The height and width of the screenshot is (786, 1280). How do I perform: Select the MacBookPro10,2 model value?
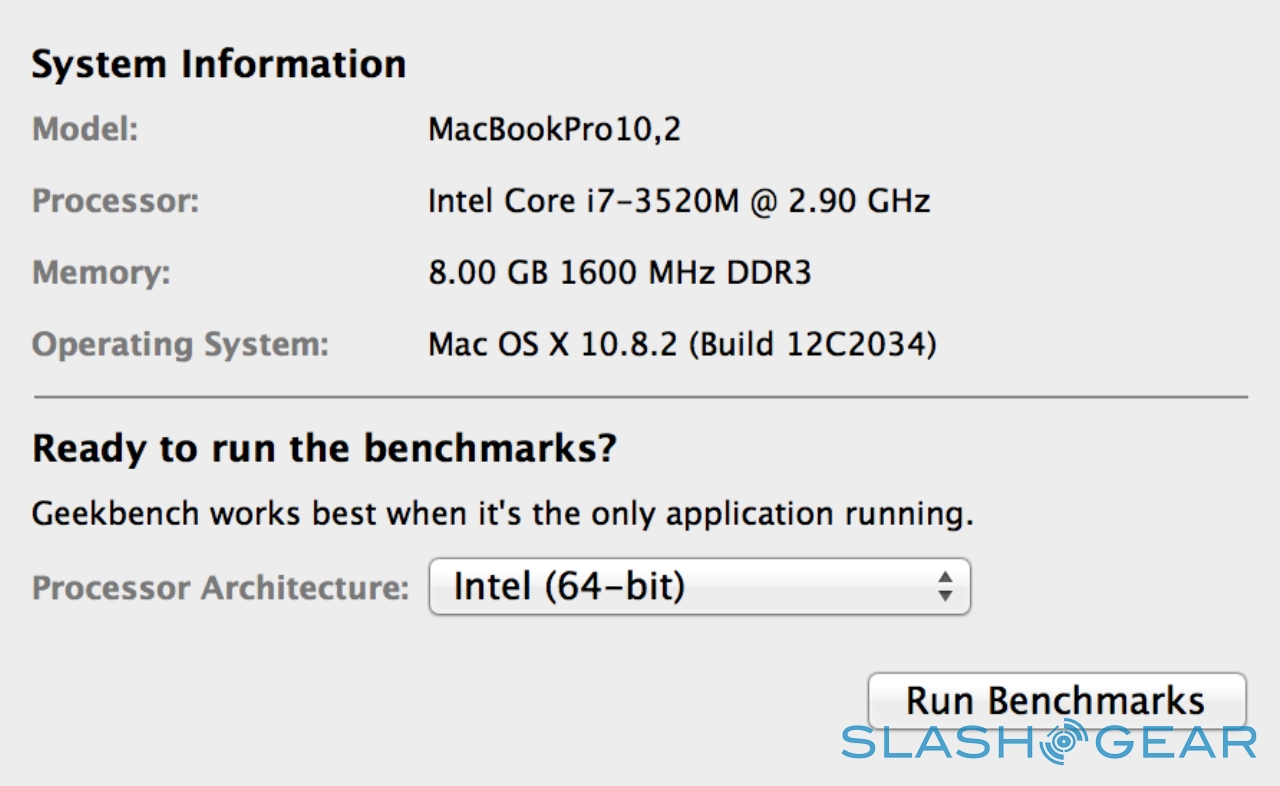(554, 130)
